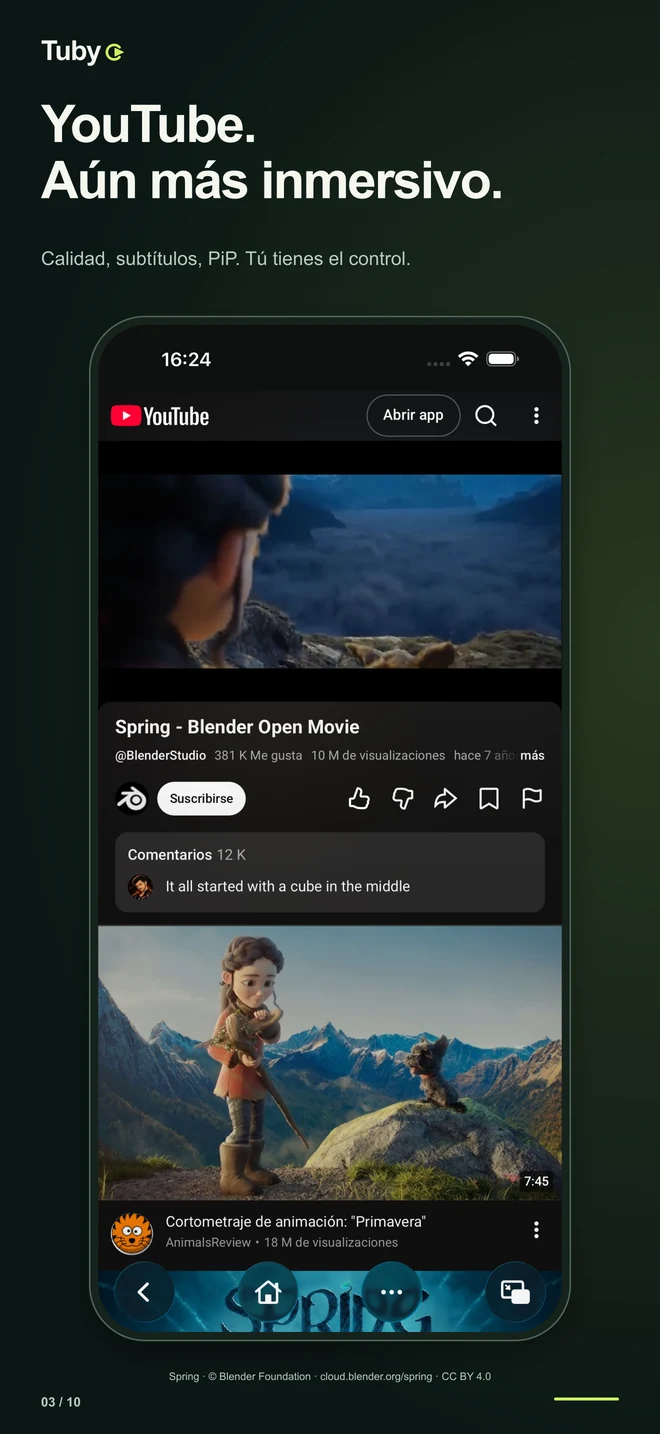Go to home with house button
The height and width of the screenshot is (1434, 660).
point(268,1292)
